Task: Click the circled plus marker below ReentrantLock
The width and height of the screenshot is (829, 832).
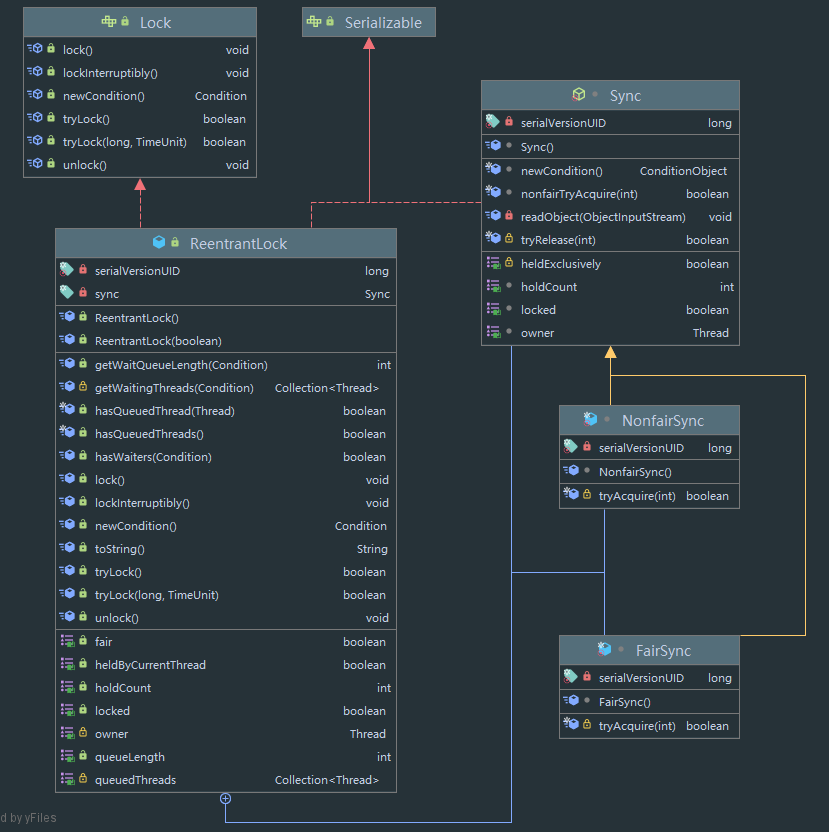Action: pos(226,798)
